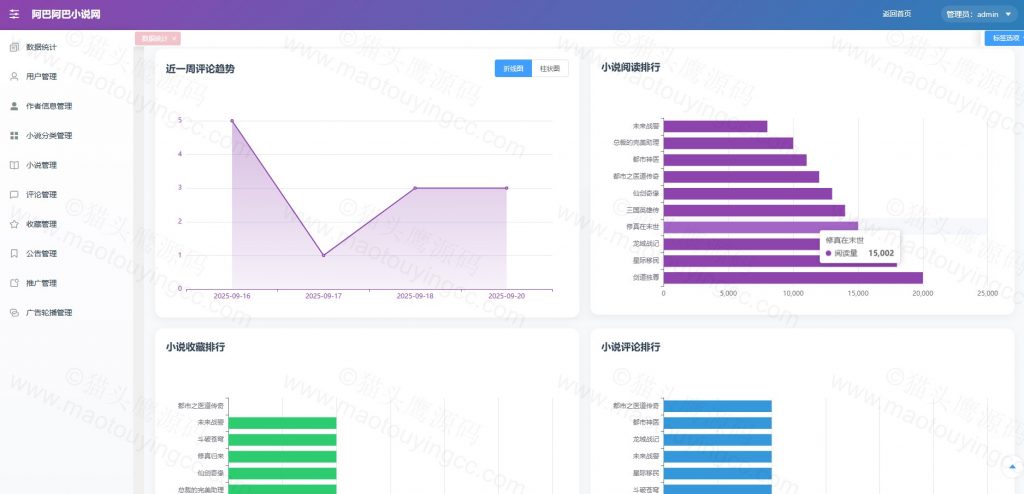Viewport: 1024px width, 494px height.
Task: Click the 评论管理 chat bubble icon
Action: [14, 194]
